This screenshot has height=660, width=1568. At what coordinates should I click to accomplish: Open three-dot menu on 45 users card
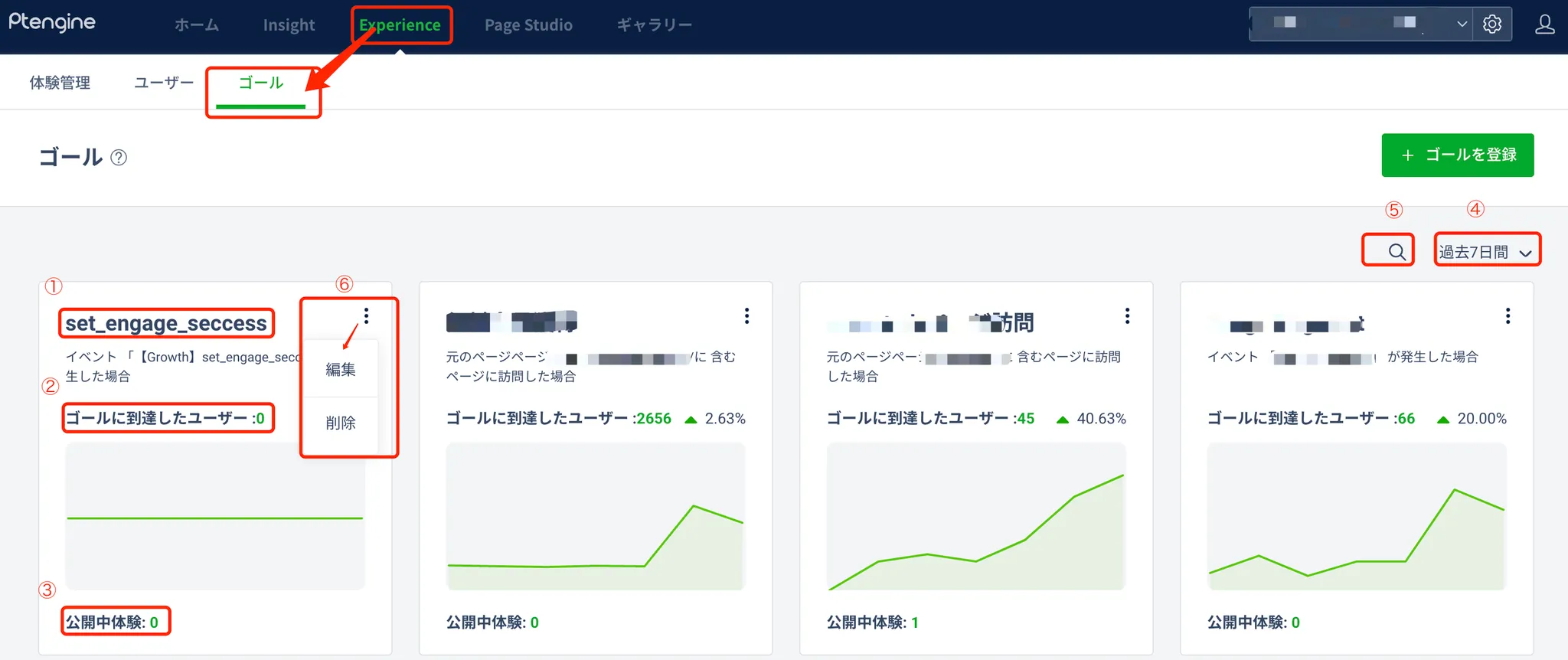1127,315
